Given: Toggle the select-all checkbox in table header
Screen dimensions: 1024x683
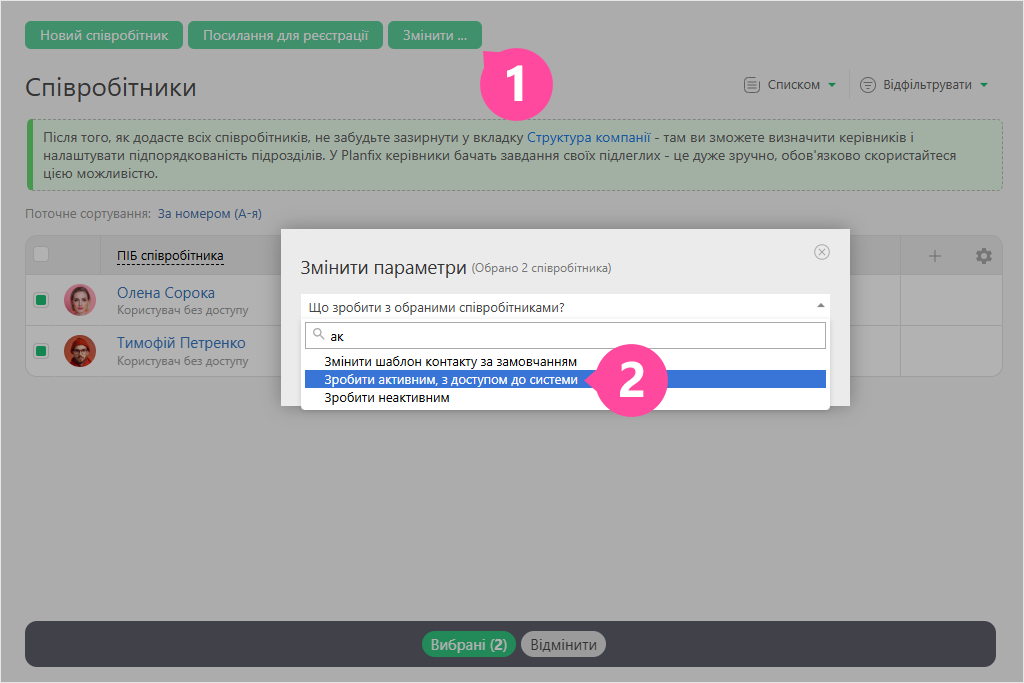Looking at the screenshot, I should (x=41, y=254).
